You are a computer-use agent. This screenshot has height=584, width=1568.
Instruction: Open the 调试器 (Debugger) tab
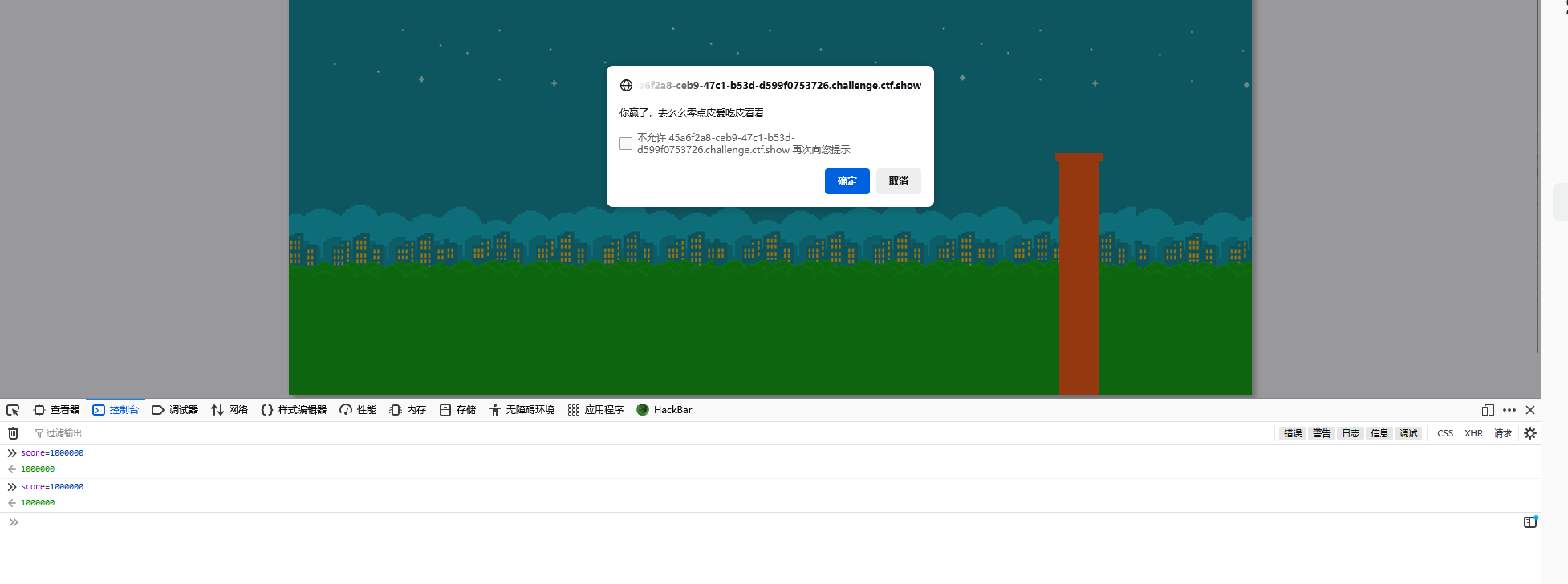[175, 410]
